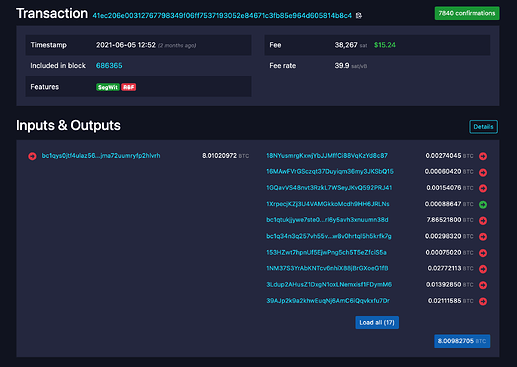
Task: Click the Transaction heading
Action: coord(52,13)
